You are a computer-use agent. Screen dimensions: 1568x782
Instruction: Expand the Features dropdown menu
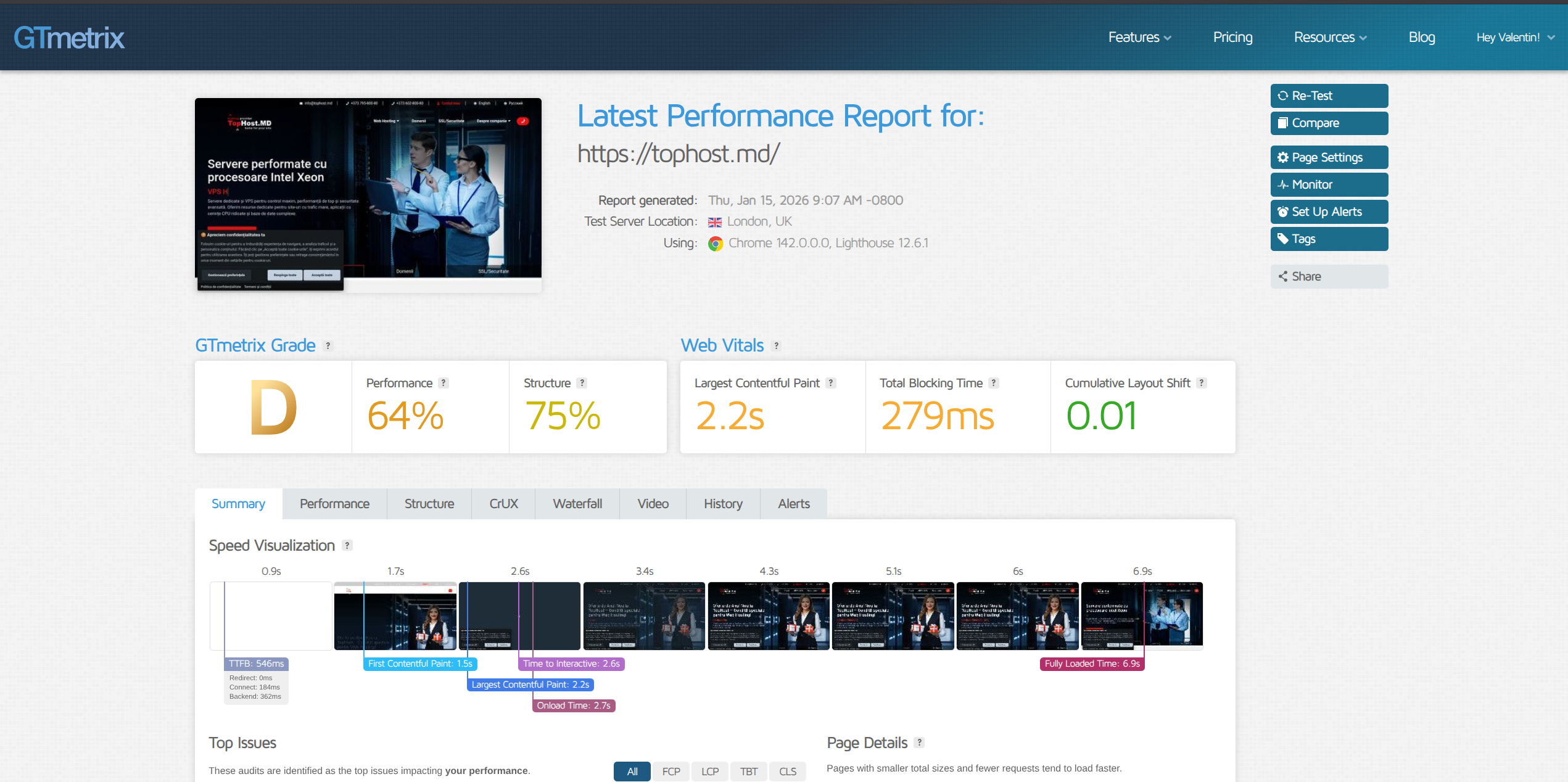[1139, 38]
